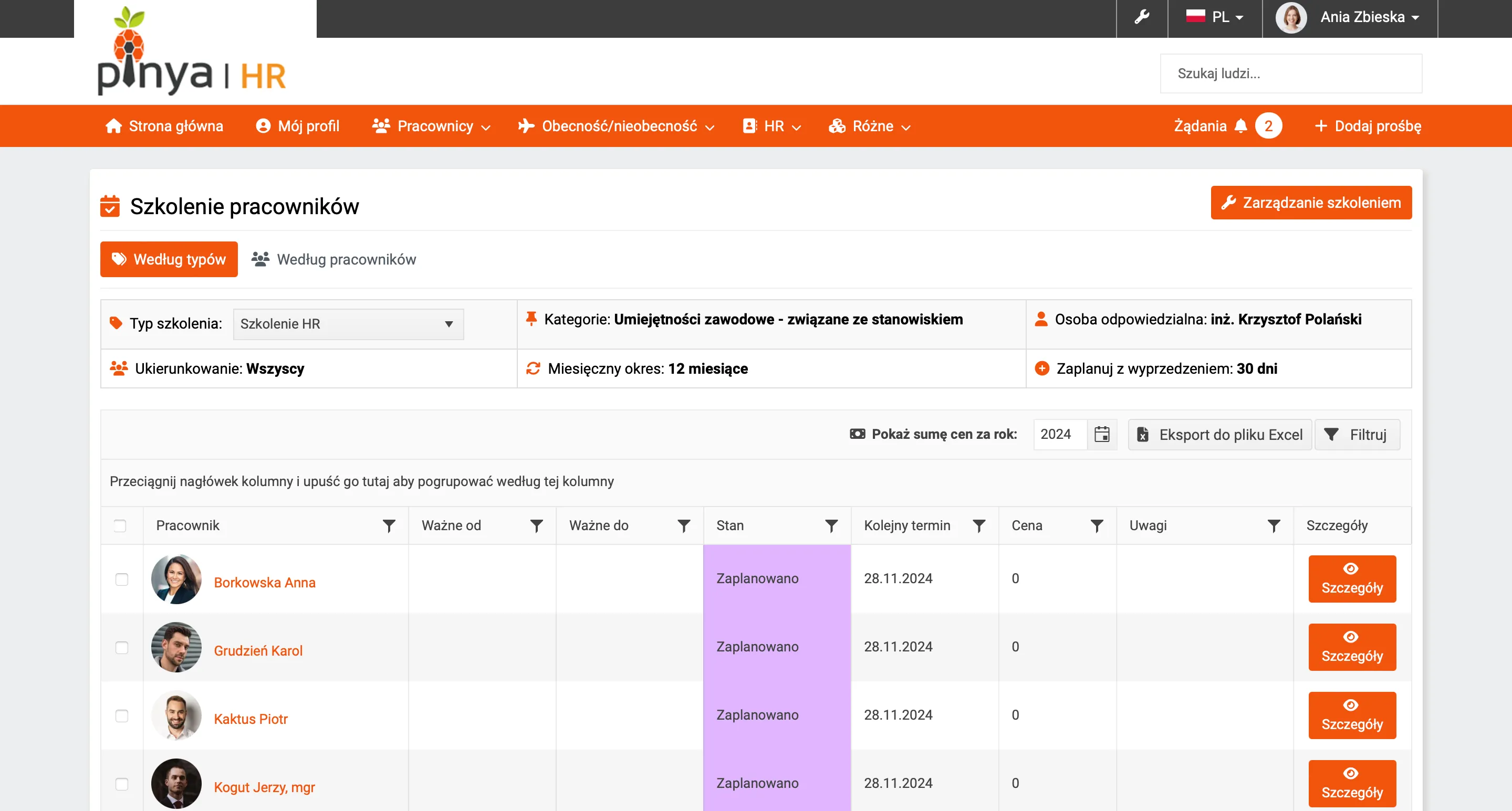1512x811 pixels.
Task: Click the 2024 year input field
Action: (1060, 434)
